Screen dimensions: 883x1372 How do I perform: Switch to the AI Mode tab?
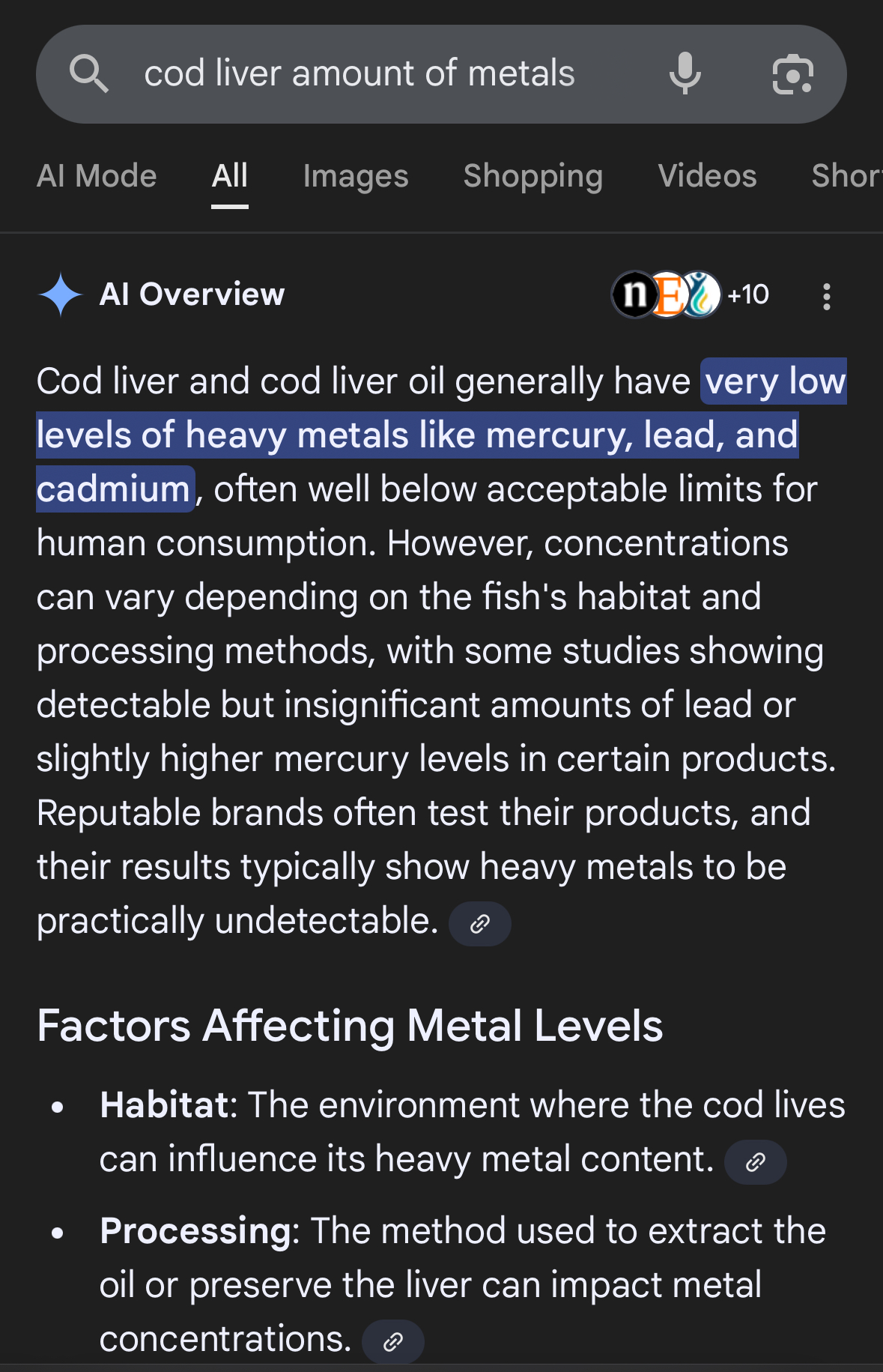(97, 176)
